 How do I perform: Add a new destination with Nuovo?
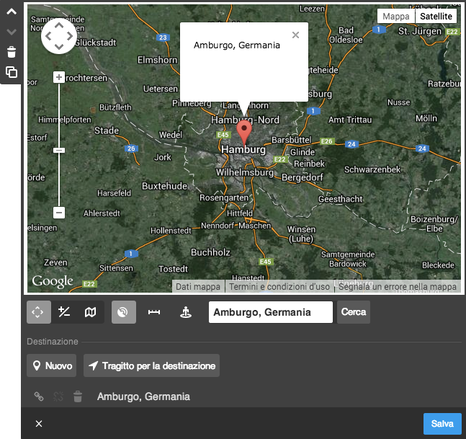52,366
